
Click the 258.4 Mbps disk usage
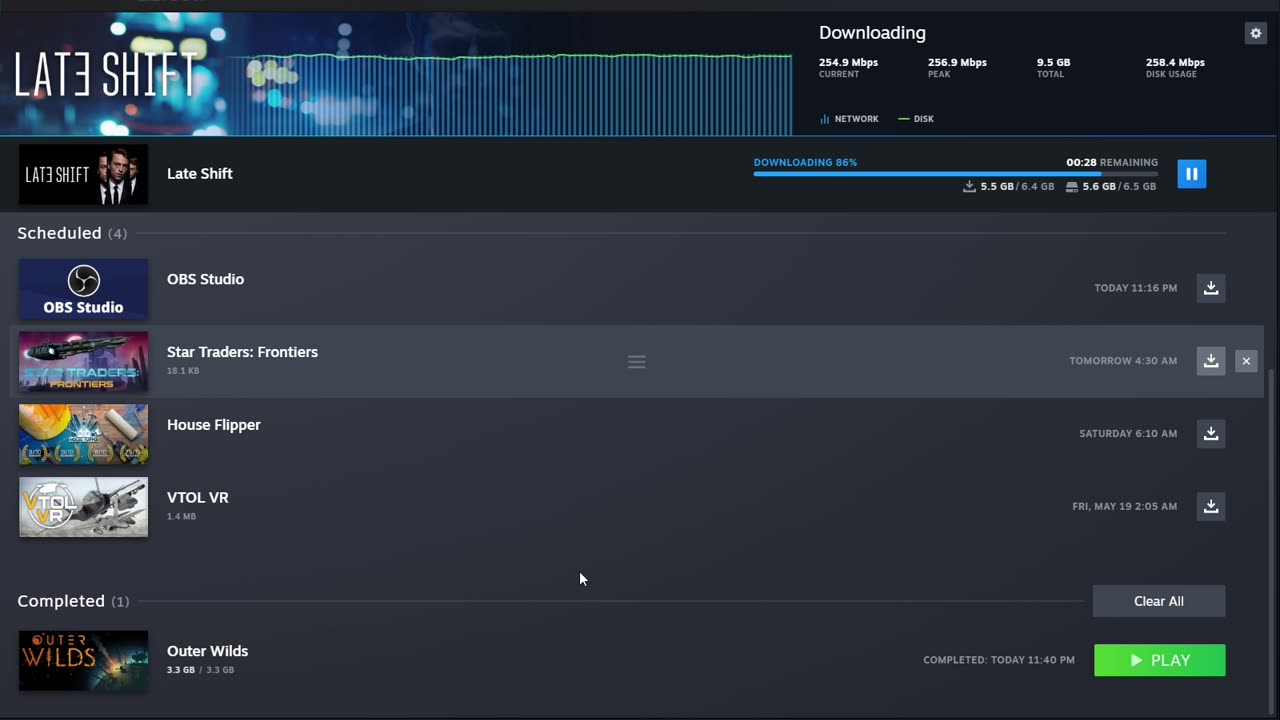(1175, 62)
